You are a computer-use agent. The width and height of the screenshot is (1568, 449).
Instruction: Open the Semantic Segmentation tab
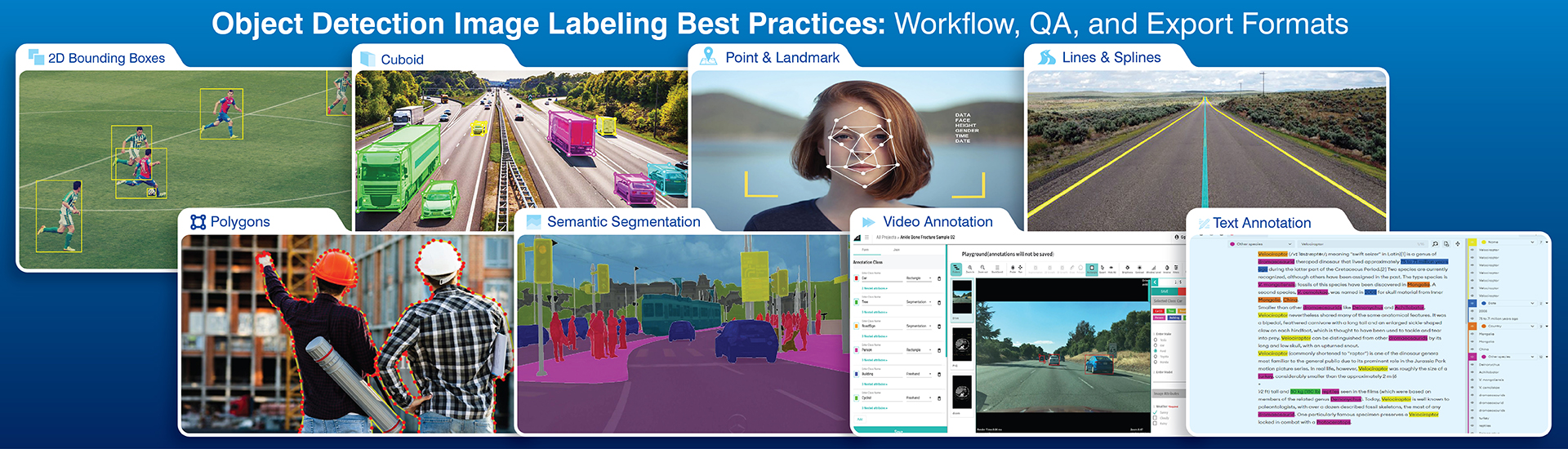click(x=622, y=222)
